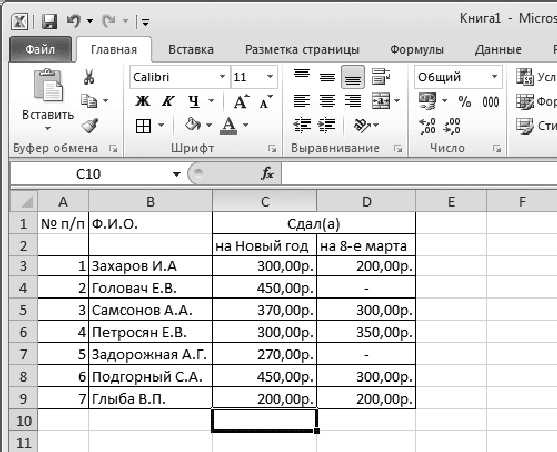Click the Conditional Formatting icon

click(x=525, y=77)
